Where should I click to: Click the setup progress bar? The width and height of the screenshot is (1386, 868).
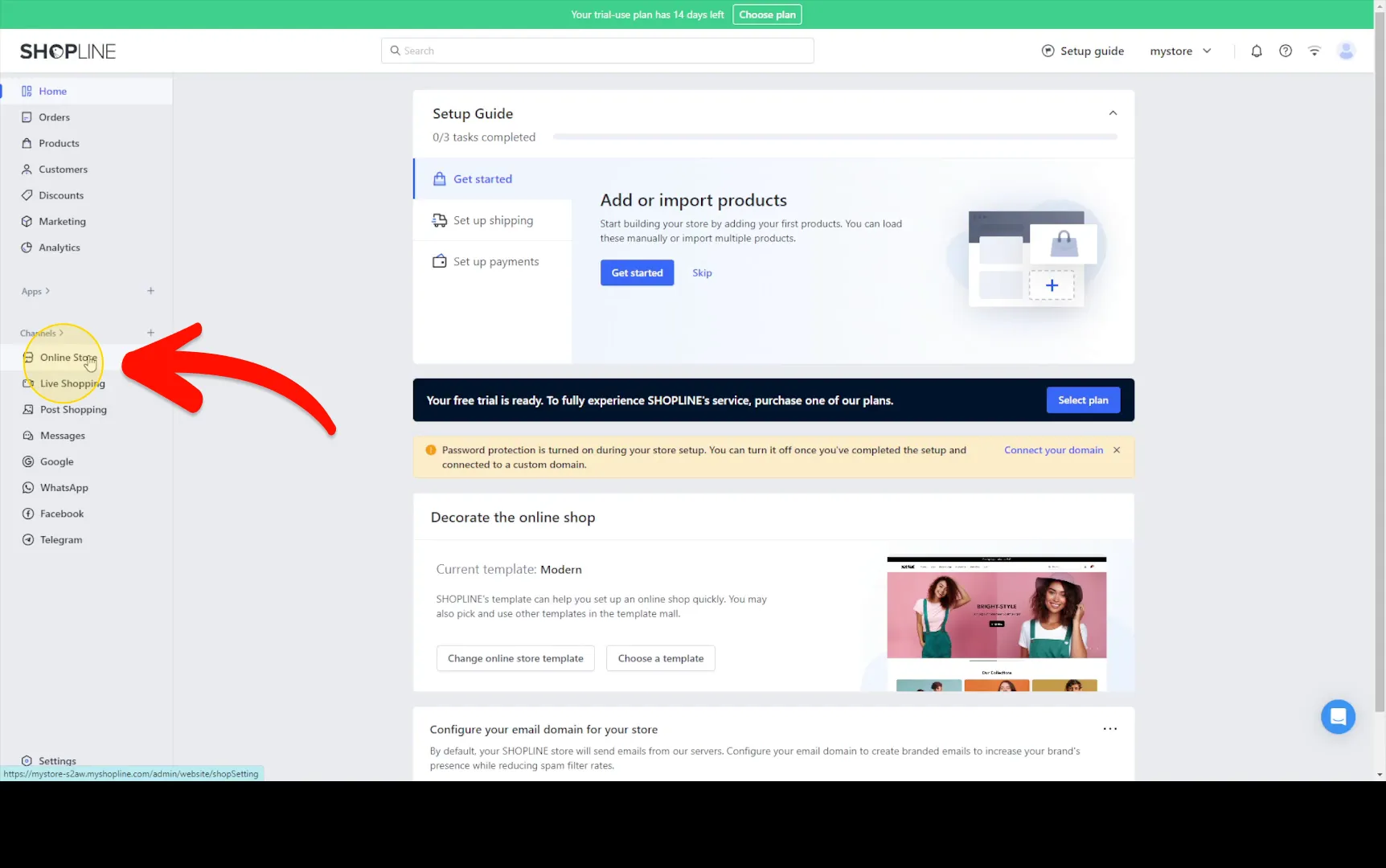point(835,137)
